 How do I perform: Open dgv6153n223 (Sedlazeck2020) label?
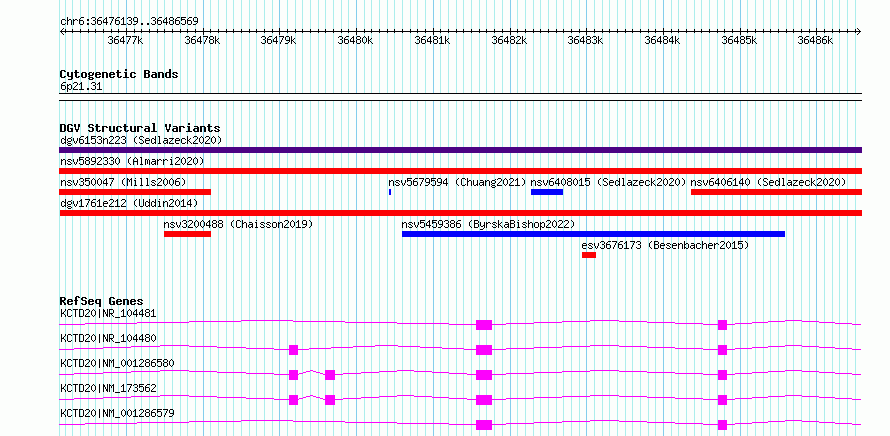(x=141, y=140)
